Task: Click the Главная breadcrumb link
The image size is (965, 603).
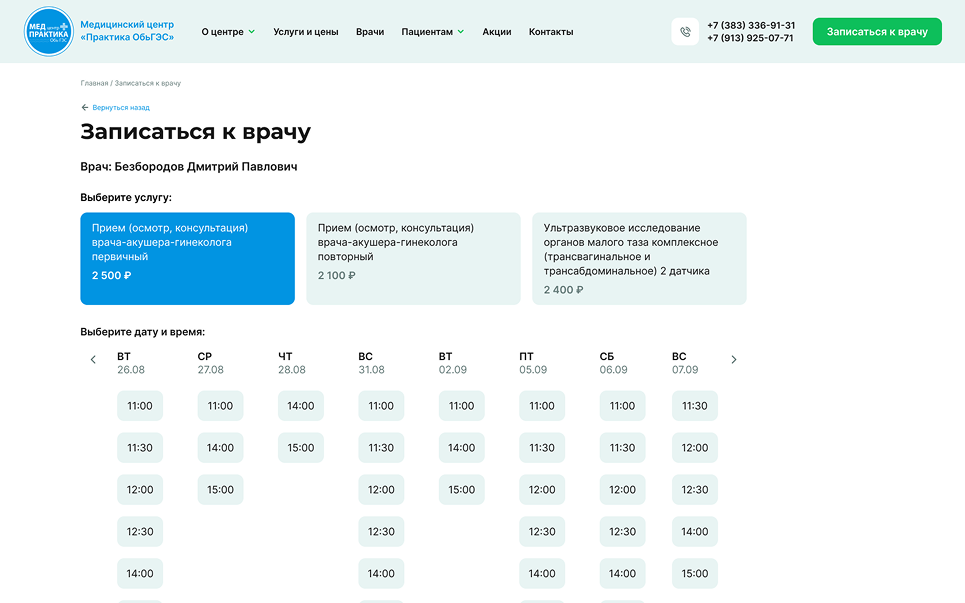Action: click(x=94, y=83)
